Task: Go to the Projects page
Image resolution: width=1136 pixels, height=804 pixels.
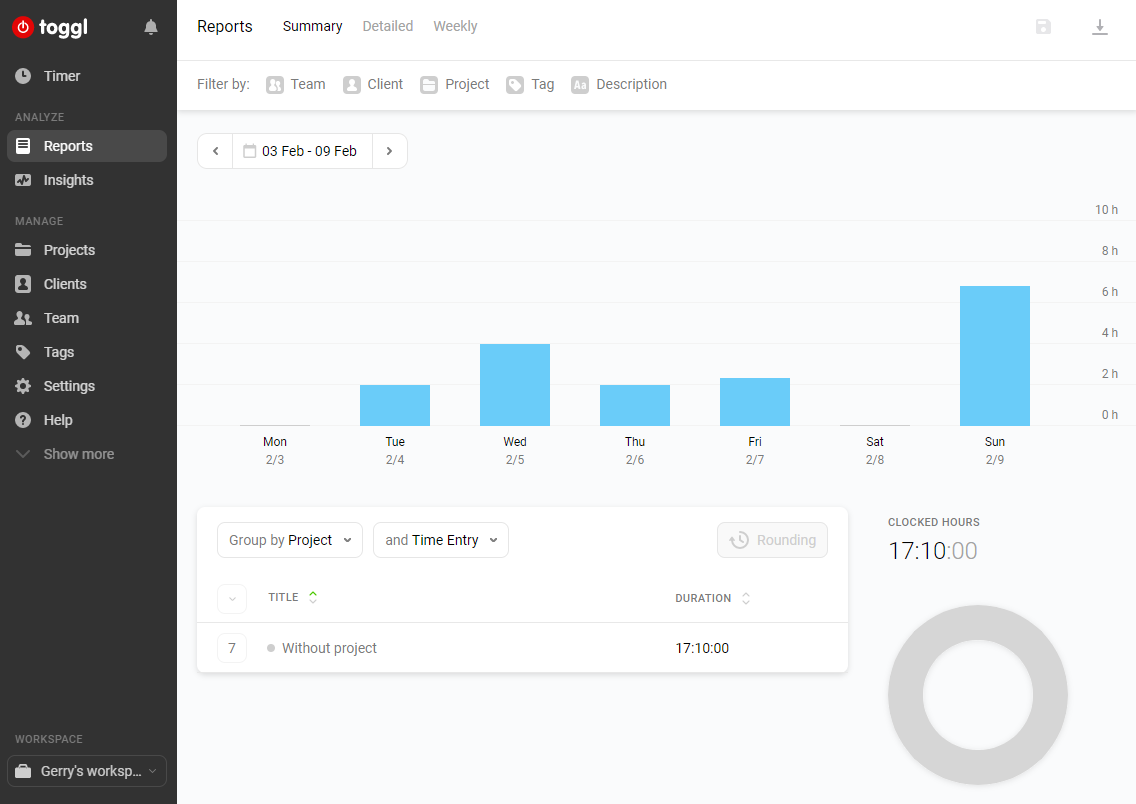Action: tap(69, 250)
